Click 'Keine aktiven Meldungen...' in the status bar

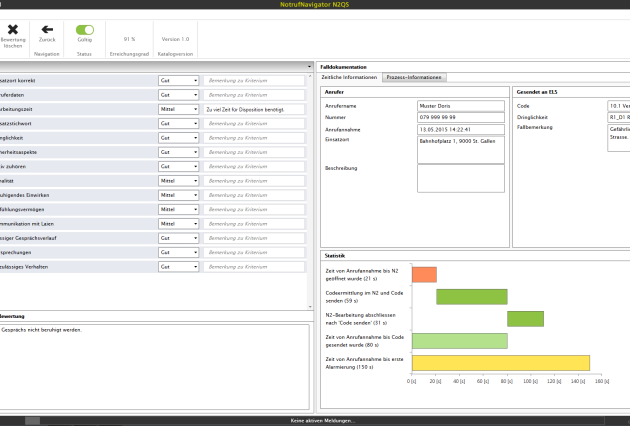pos(323,421)
